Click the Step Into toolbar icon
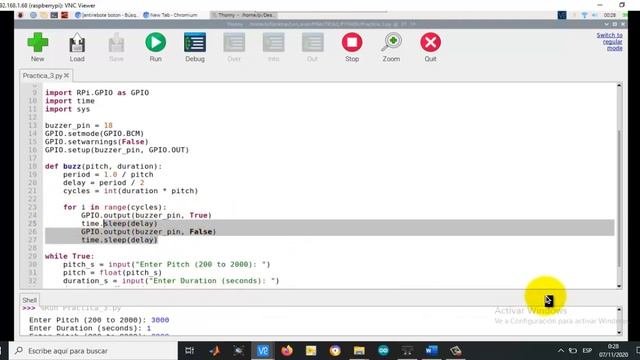The height and width of the screenshot is (360, 640). coord(273,47)
